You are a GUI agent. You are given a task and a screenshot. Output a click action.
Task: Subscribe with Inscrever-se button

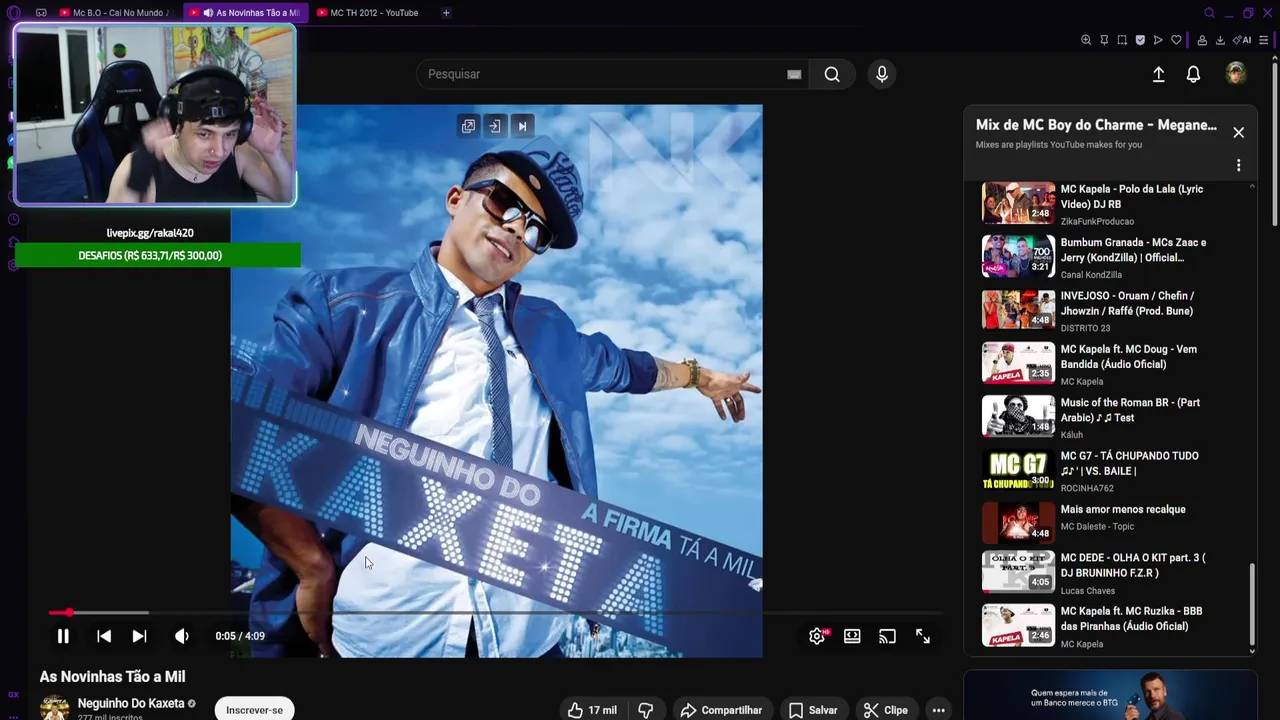click(254, 709)
